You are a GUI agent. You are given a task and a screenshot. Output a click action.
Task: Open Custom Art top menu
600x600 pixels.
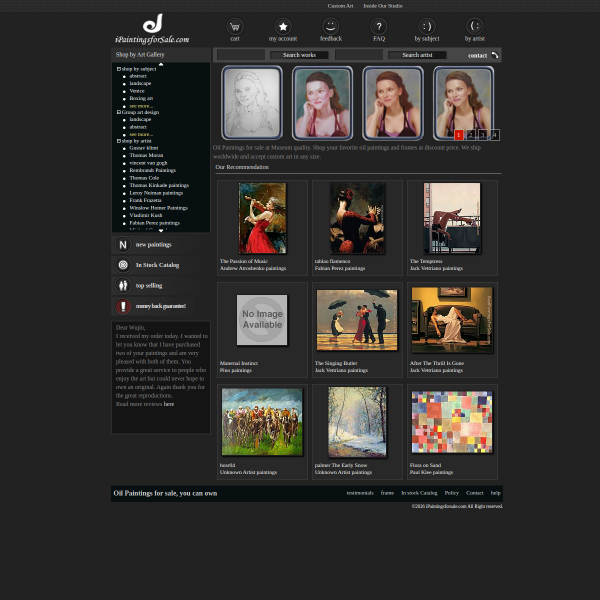[x=340, y=6]
